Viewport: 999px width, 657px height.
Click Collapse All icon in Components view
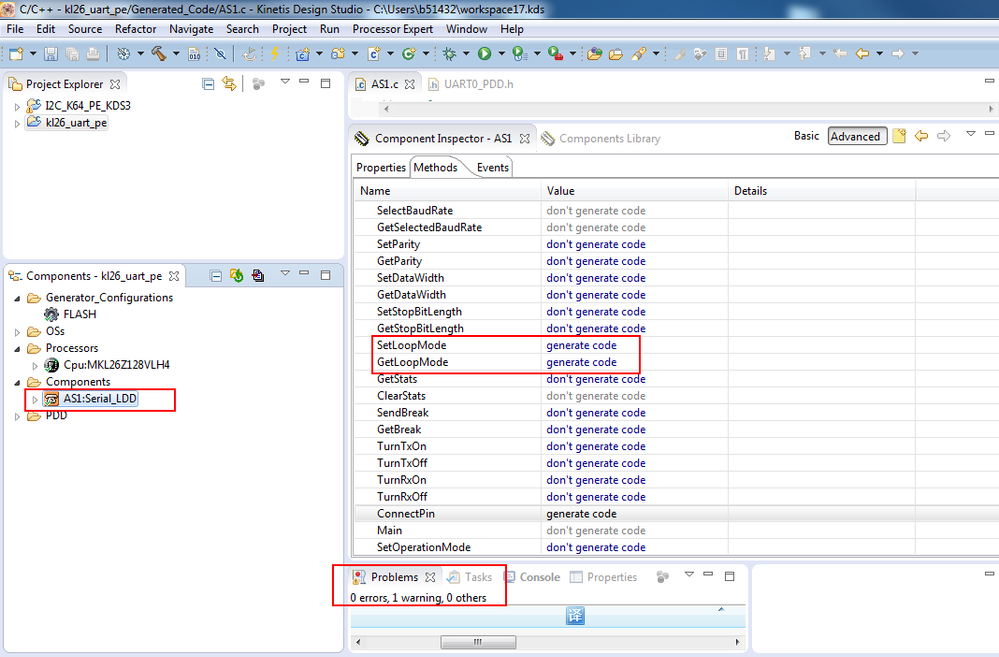click(x=216, y=275)
